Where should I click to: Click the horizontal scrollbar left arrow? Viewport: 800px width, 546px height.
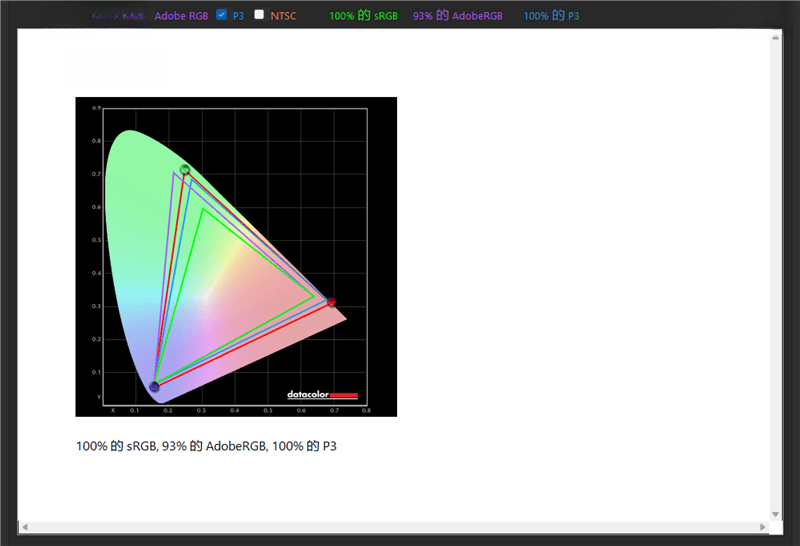24,527
